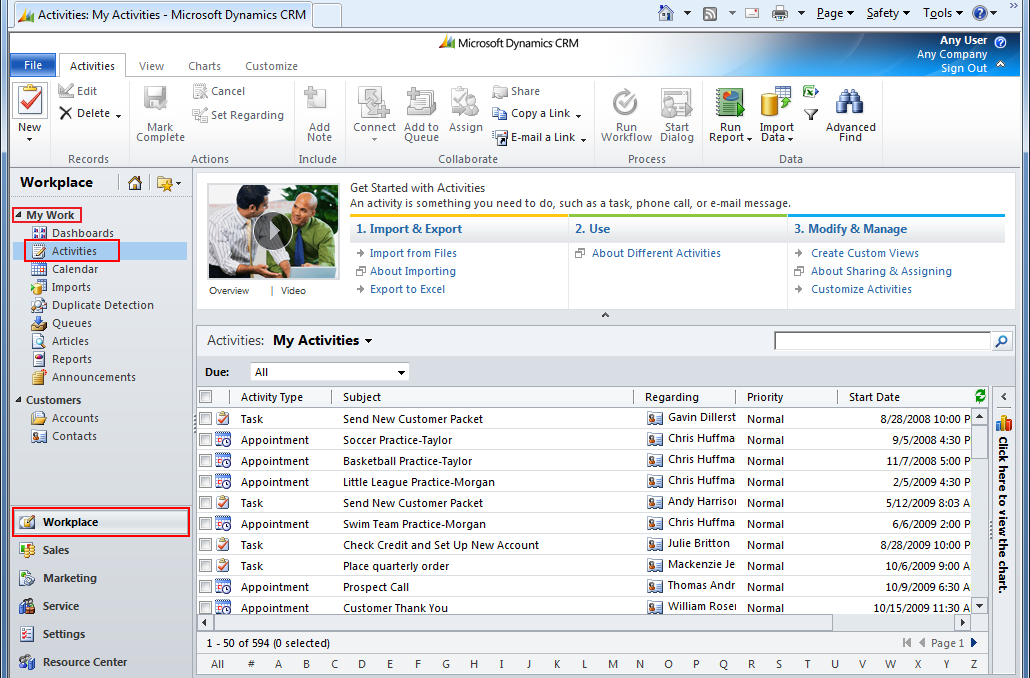Expand the Connect dropdown
The width and height of the screenshot is (1030, 678).
click(374, 139)
